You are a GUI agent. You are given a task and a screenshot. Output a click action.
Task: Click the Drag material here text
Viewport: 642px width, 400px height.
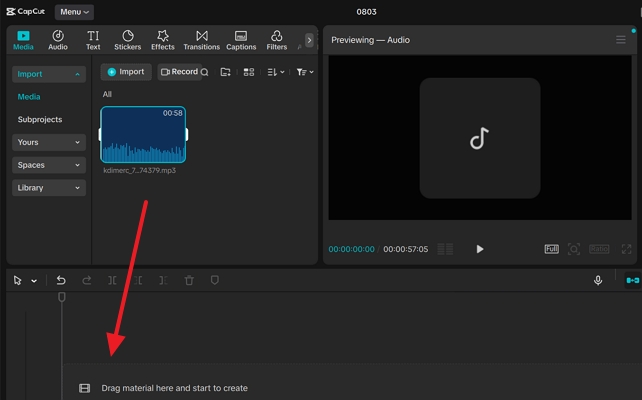coord(174,388)
